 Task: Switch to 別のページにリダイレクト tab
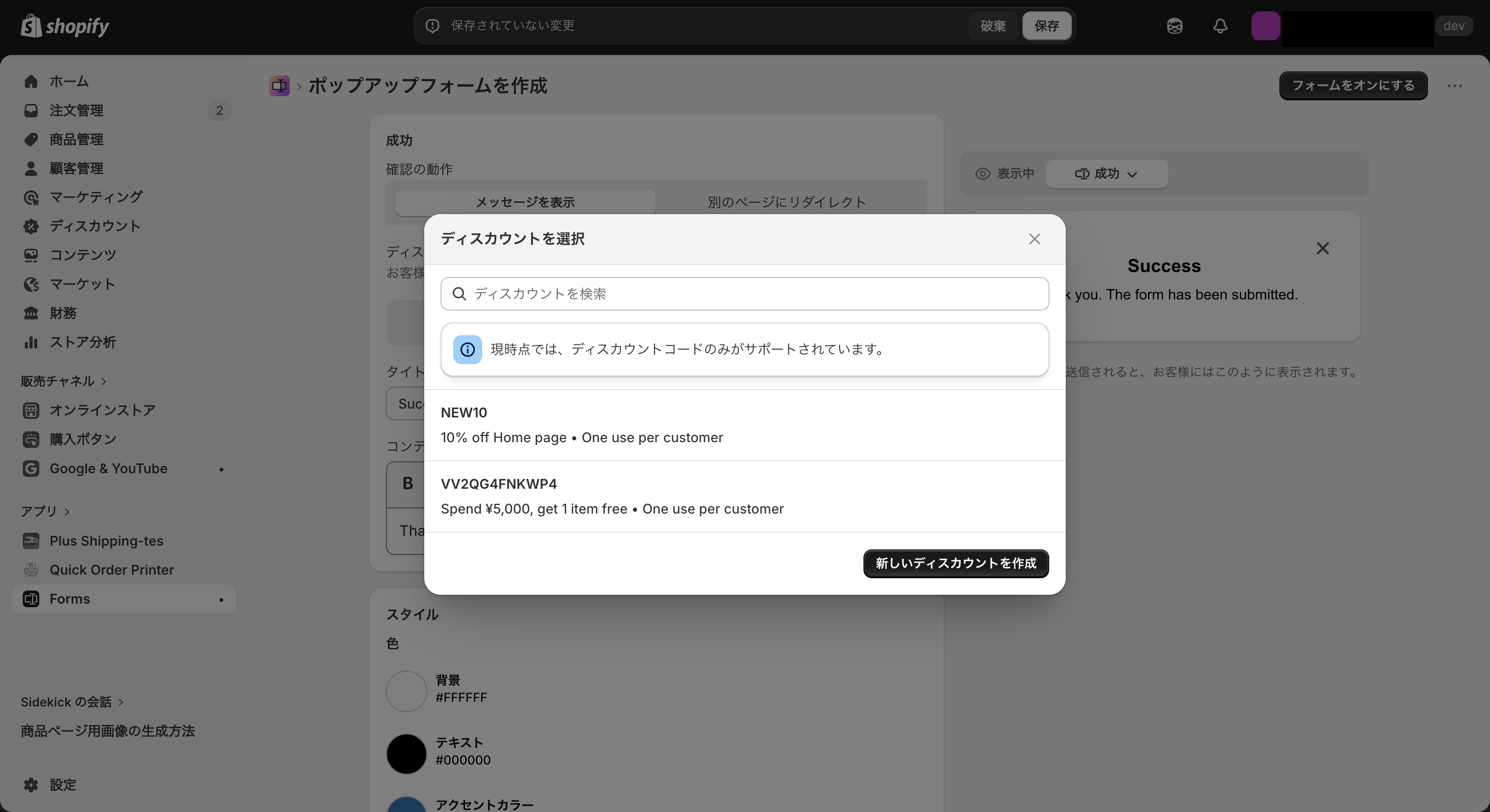pyautogui.click(x=785, y=202)
